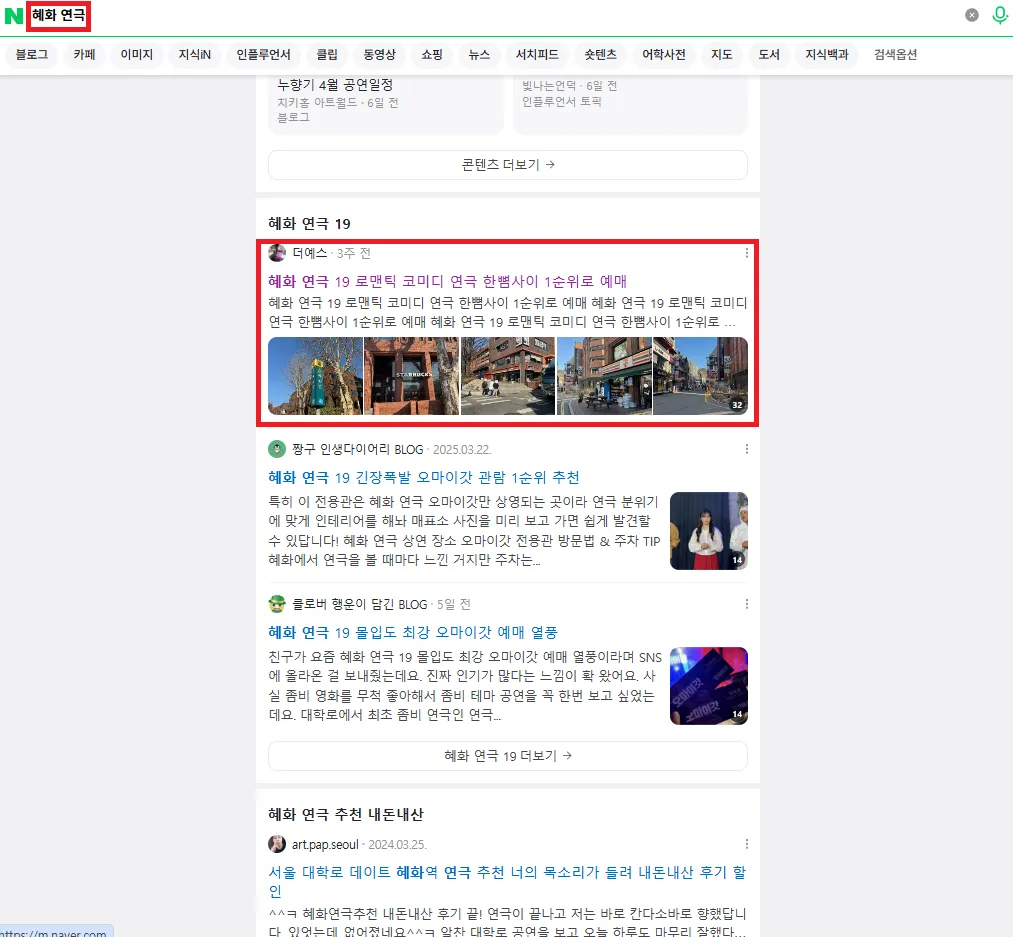Open the more menu for the 짱구 인생다이어리 post
The height and width of the screenshot is (937, 1013).
[747, 449]
